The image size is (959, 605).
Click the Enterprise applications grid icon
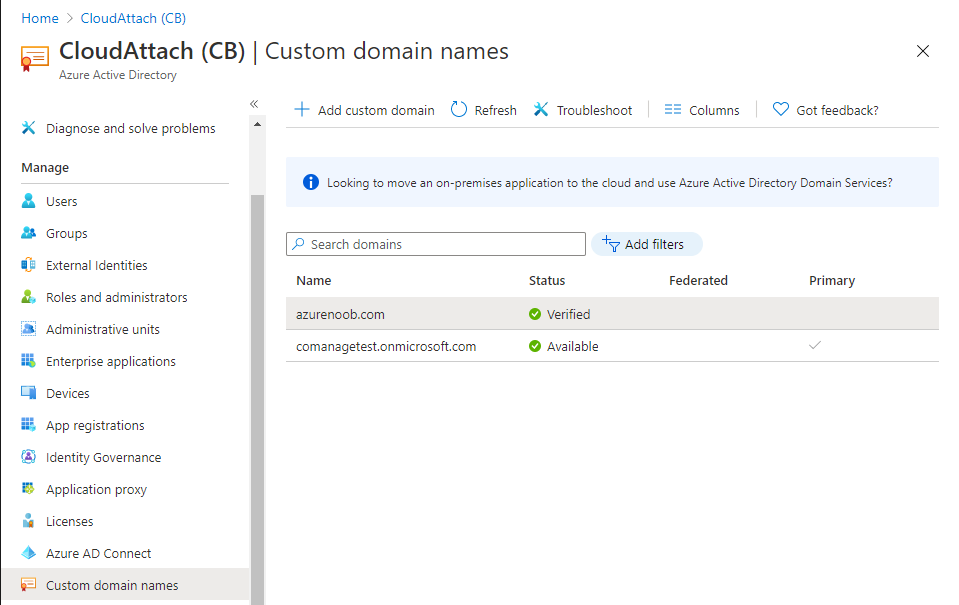coord(28,361)
